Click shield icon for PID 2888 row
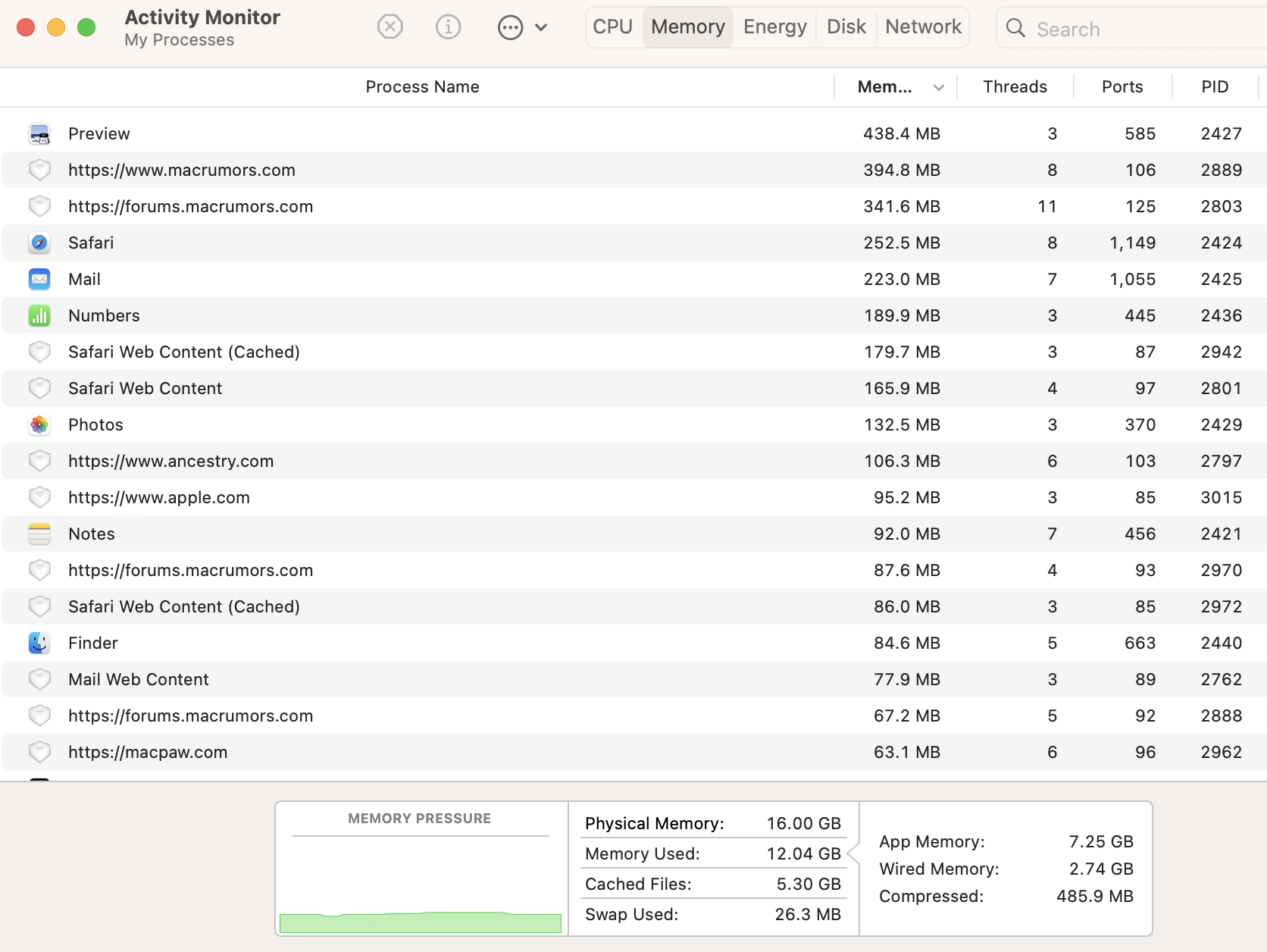Image resolution: width=1267 pixels, height=952 pixels. coord(39,716)
